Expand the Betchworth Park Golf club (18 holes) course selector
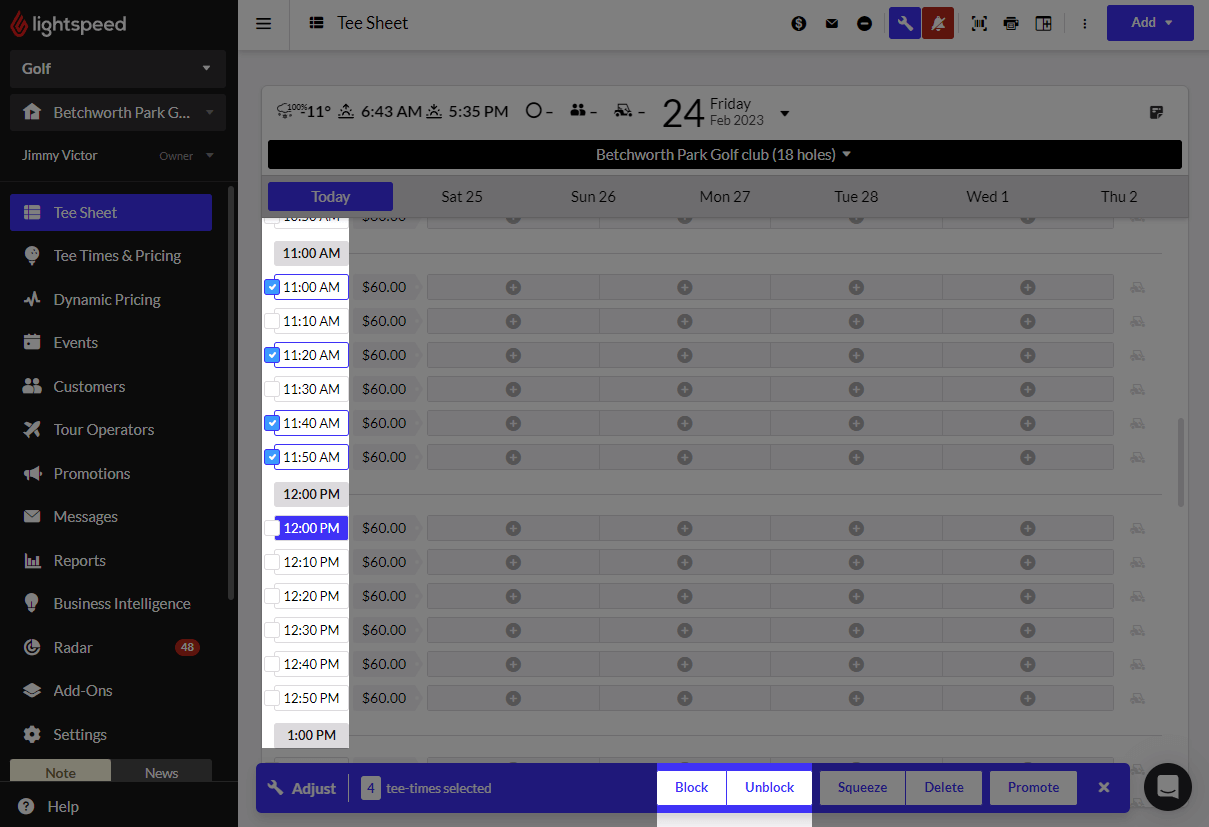The image size is (1209, 827). point(725,154)
